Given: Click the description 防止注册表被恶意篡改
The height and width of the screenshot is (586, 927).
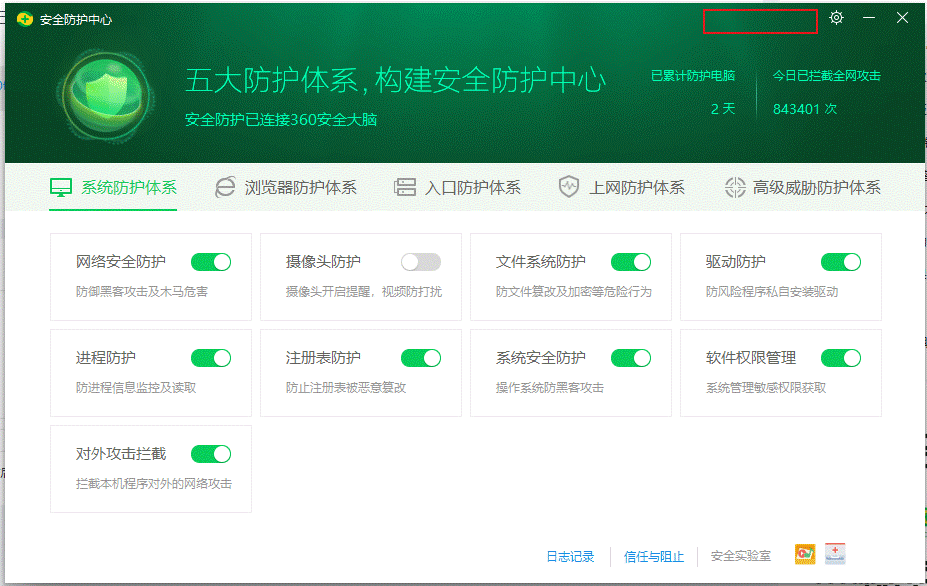Looking at the screenshot, I should coord(346,387).
